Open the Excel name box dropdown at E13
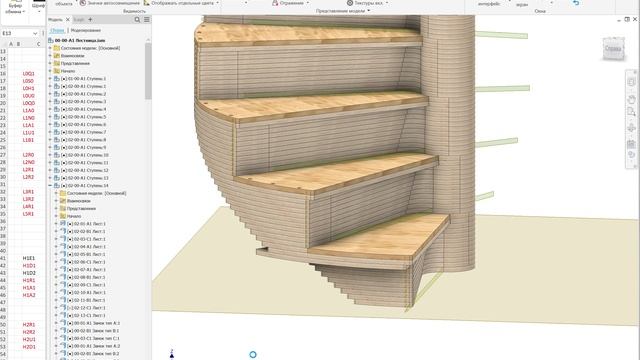The width and height of the screenshot is (640, 360). [35, 33]
